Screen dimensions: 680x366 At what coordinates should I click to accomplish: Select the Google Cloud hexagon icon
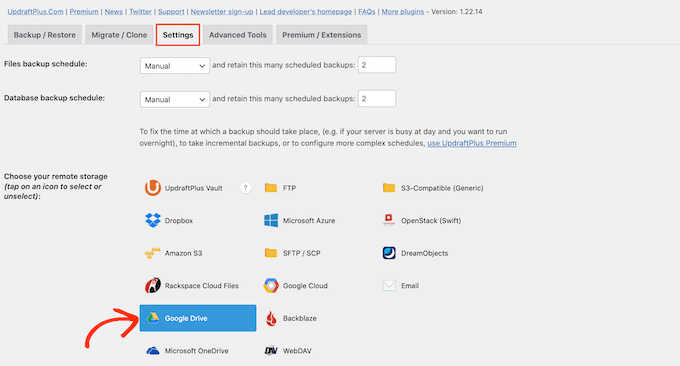coord(271,285)
